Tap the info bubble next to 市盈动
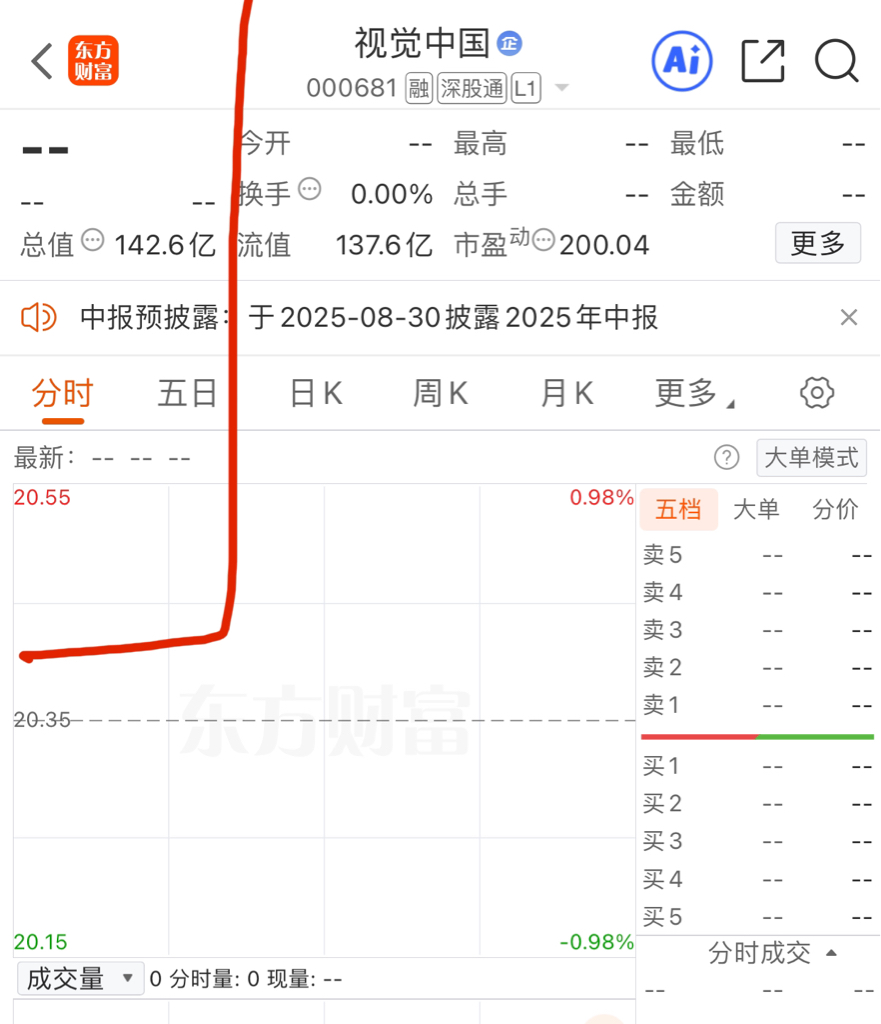Viewport: 881px width, 1024px height. click(x=543, y=240)
